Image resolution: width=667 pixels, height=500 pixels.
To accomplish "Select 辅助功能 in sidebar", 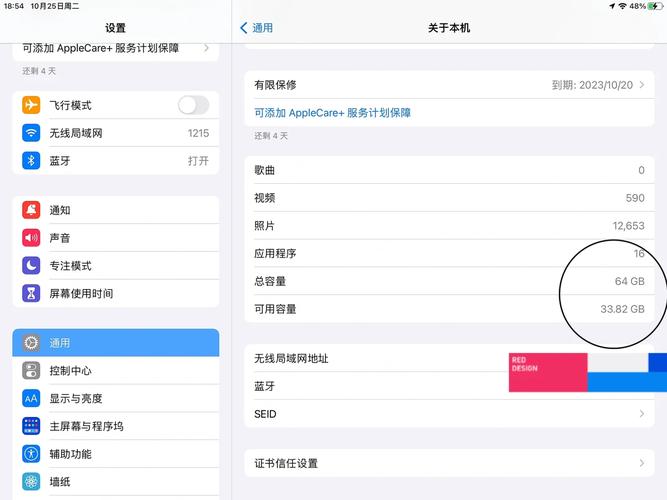I will [116, 454].
